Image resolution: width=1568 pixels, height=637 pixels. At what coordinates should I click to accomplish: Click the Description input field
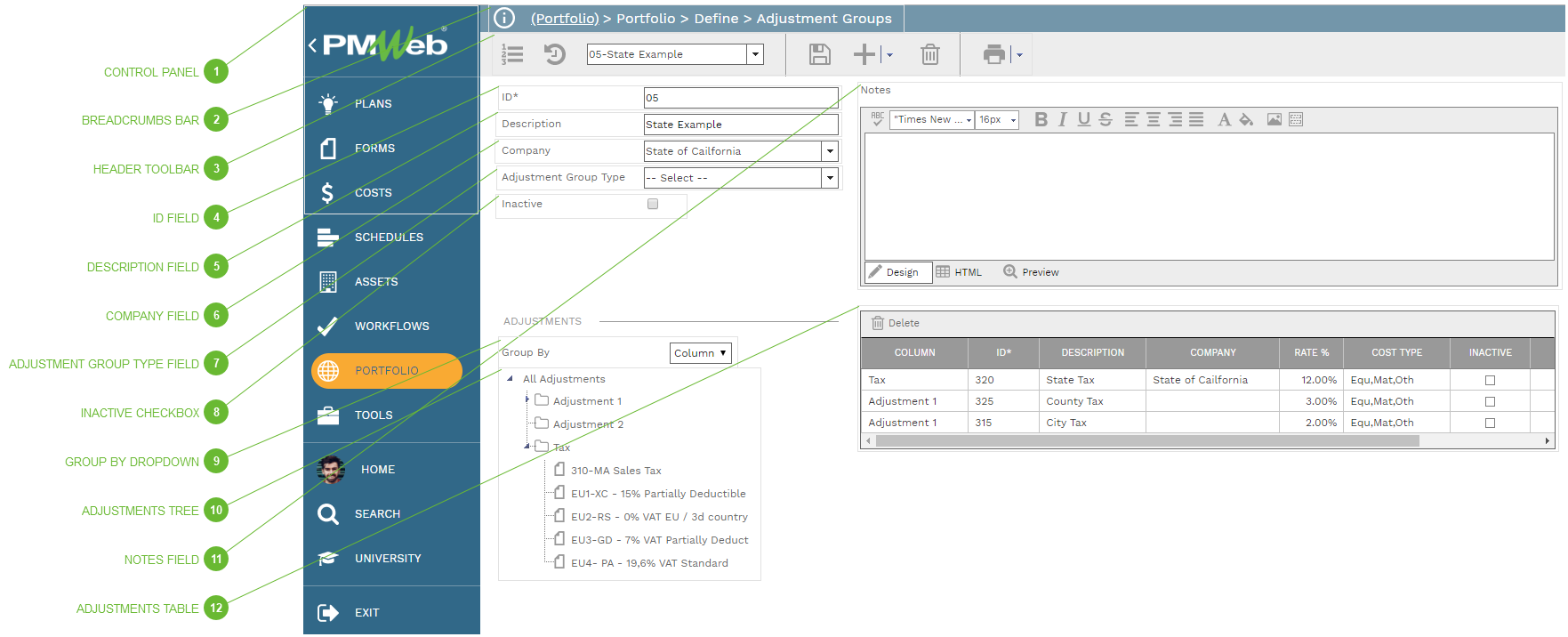(740, 125)
